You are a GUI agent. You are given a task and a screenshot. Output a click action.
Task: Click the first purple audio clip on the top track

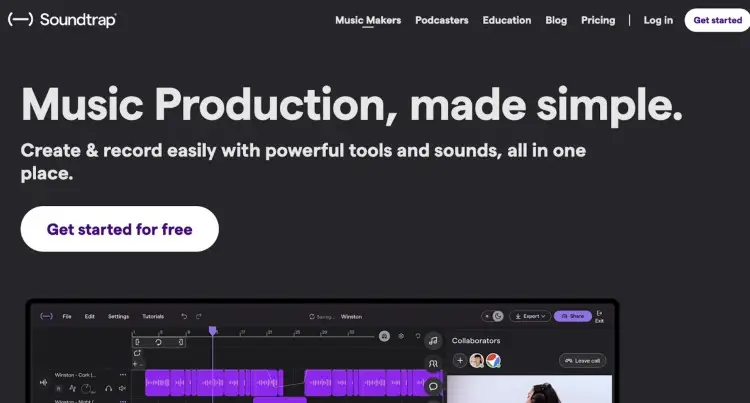(157, 382)
